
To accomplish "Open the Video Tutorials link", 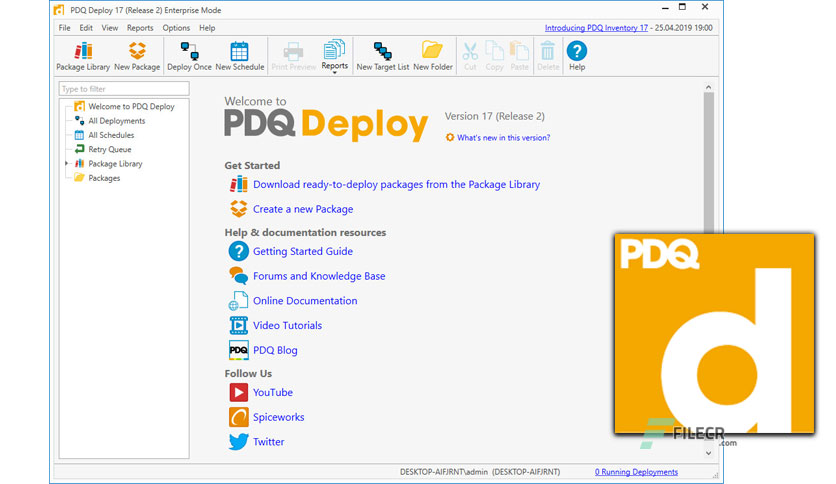I will 287,325.
